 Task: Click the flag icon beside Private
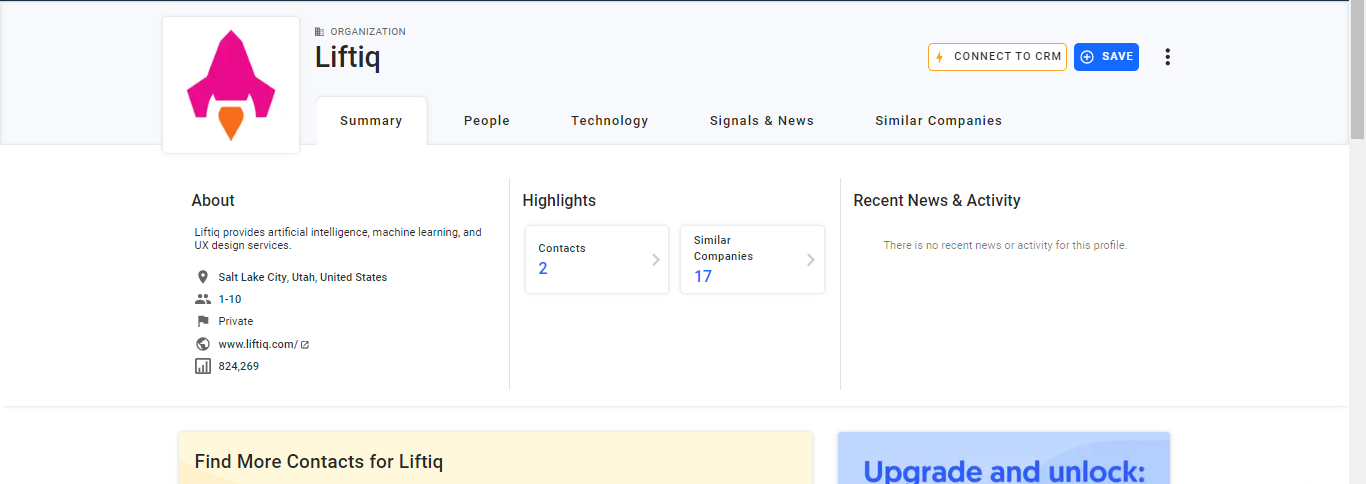tap(203, 321)
